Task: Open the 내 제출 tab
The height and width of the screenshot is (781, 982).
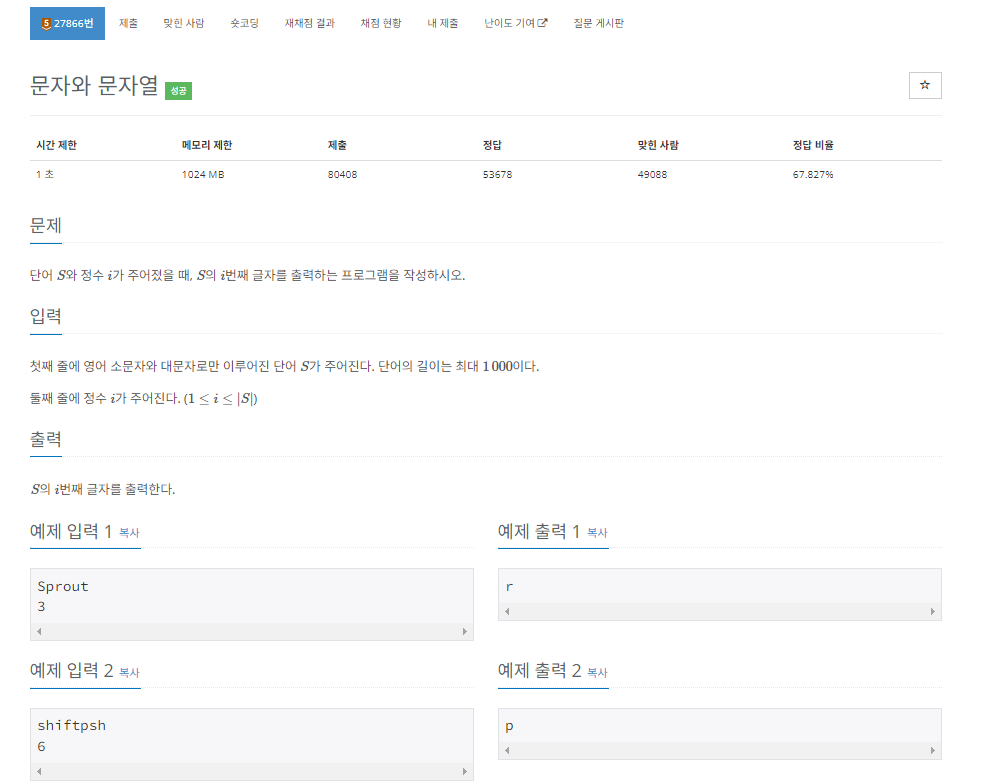Action: [443, 23]
